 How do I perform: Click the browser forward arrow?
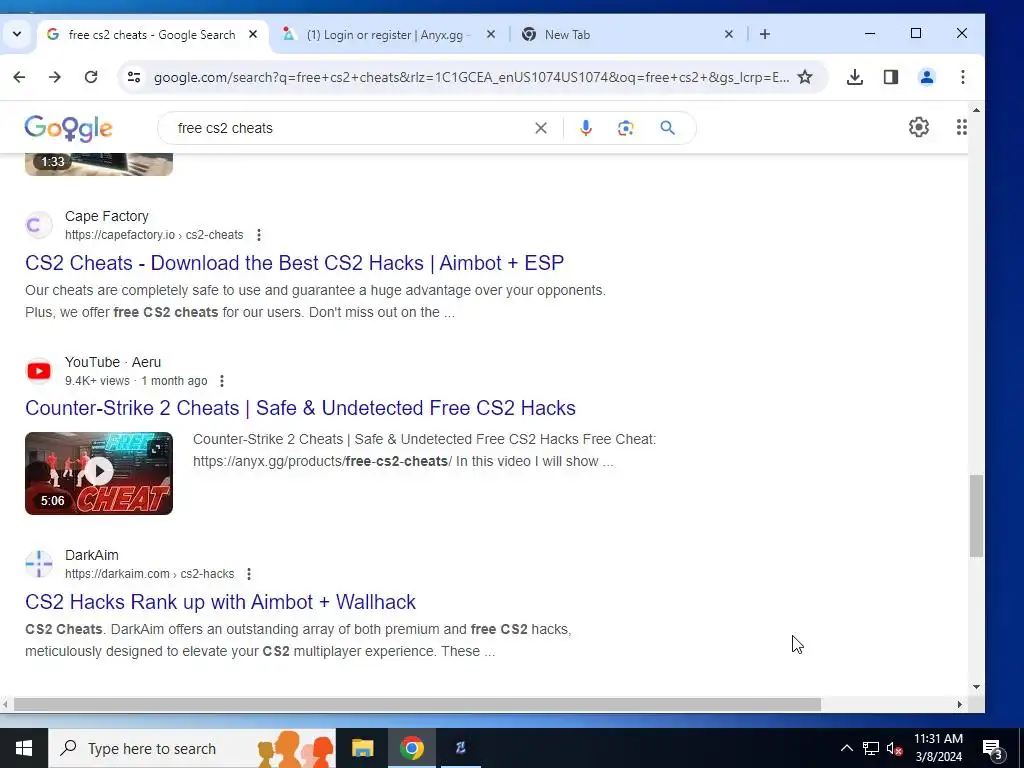click(55, 77)
